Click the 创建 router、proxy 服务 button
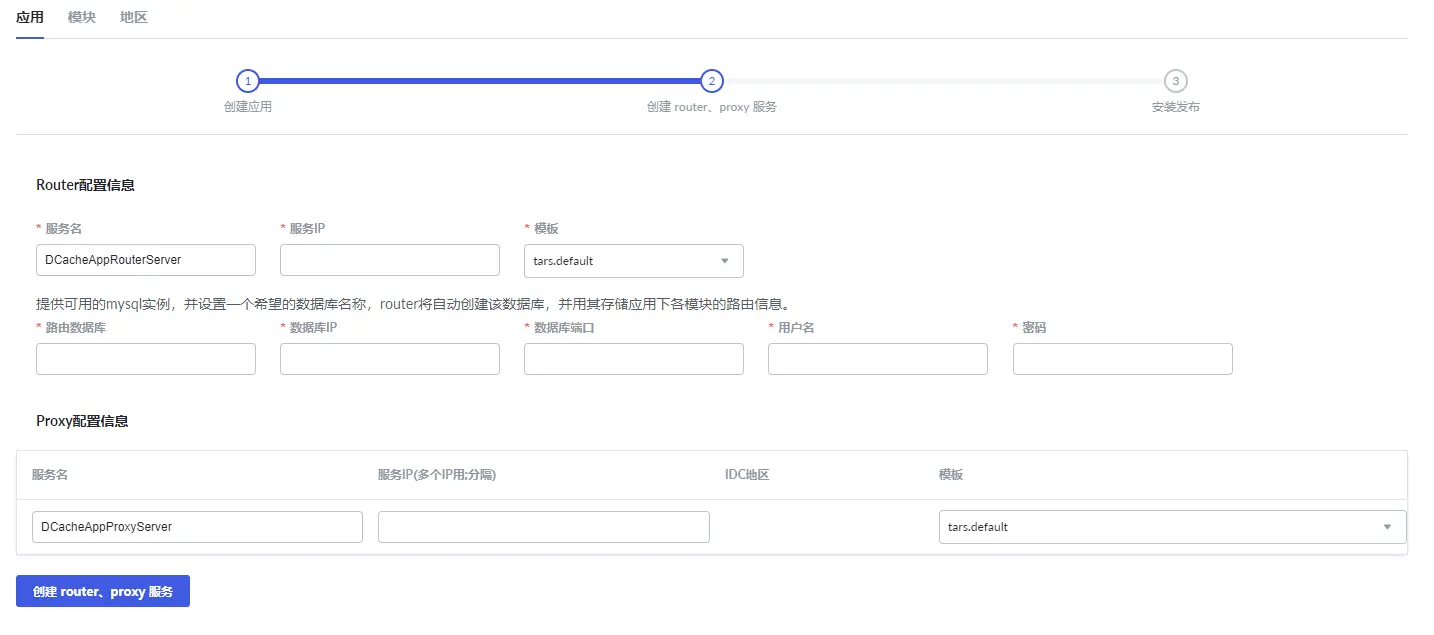 click(103, 591)
